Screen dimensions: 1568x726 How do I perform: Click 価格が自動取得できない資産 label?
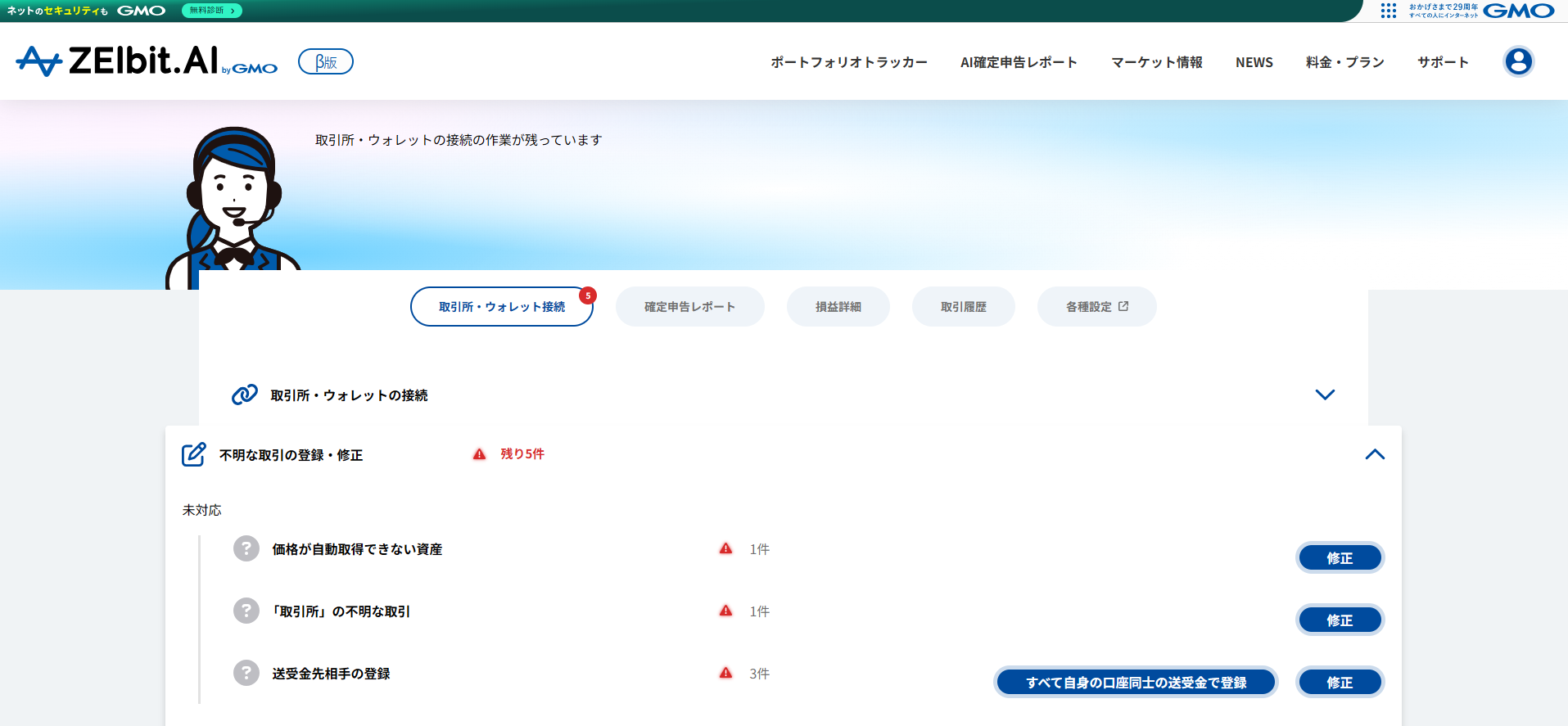pos(357,549)
